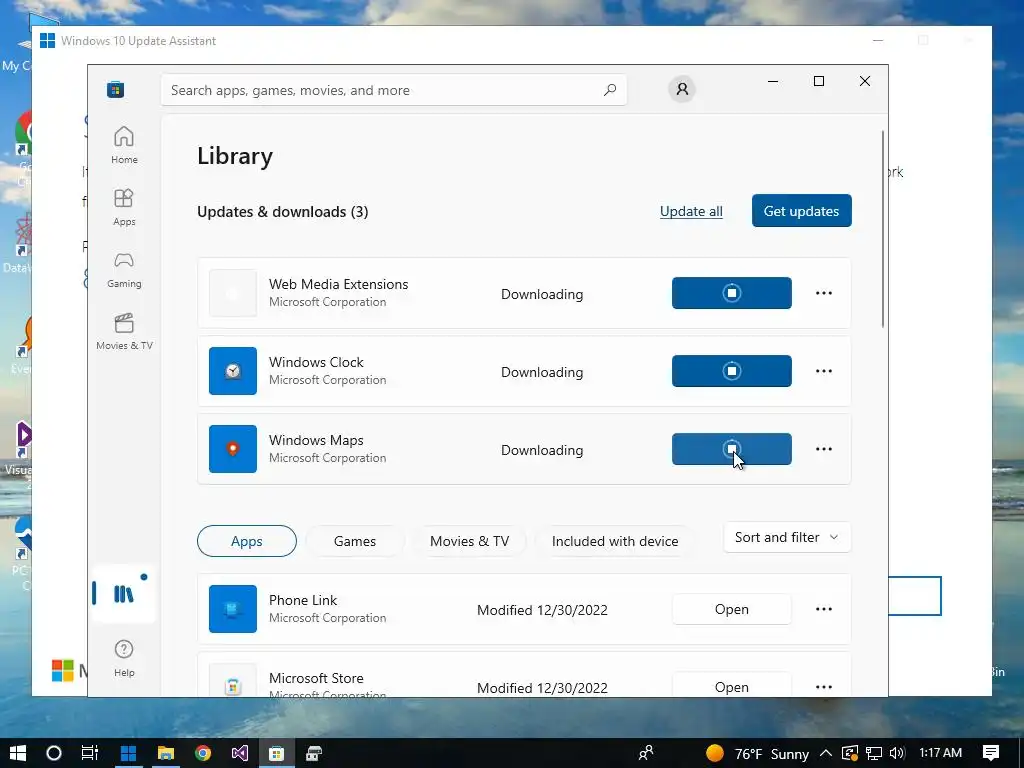Open Chrome from the taskbar
Viewport: 1024px width, 768px height.
pyautogui.click(x=202, y=753)
